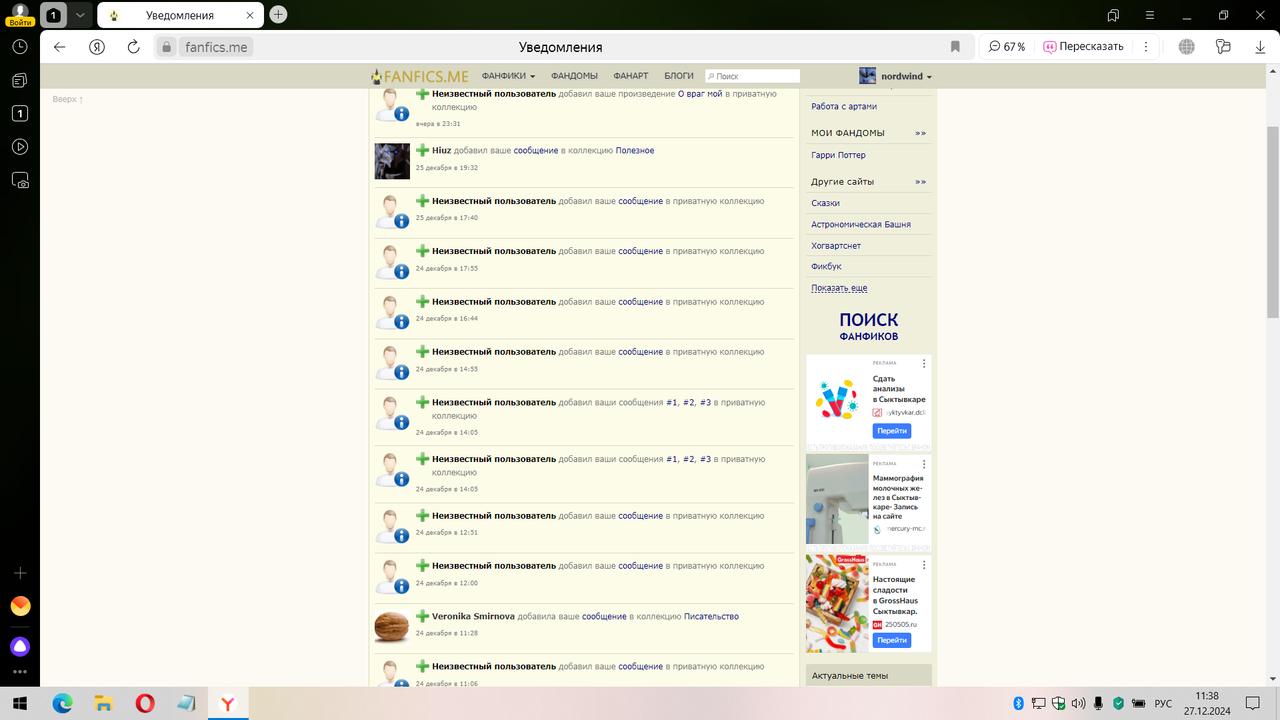Open the Alice assistant purple icon
This screenshot has width=1280, height=720.
coord(20,646)
